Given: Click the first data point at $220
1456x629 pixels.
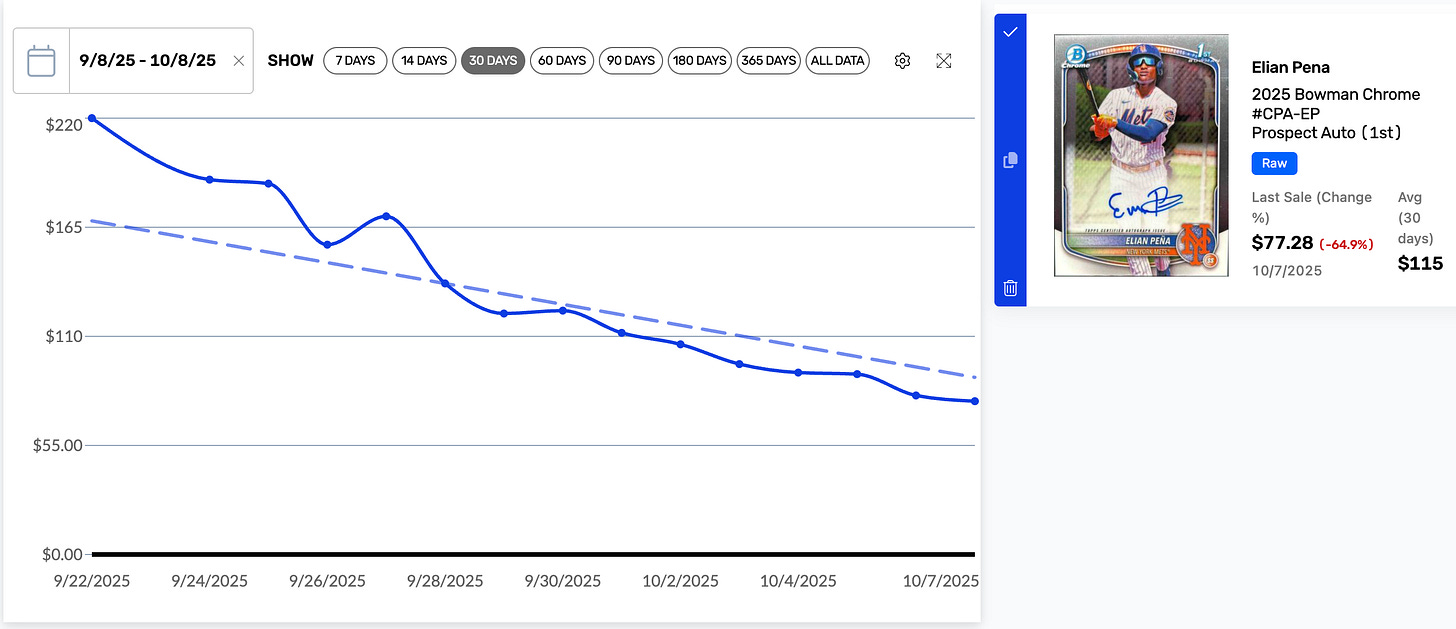Looking at the screenshot, I should click(92, 118).
